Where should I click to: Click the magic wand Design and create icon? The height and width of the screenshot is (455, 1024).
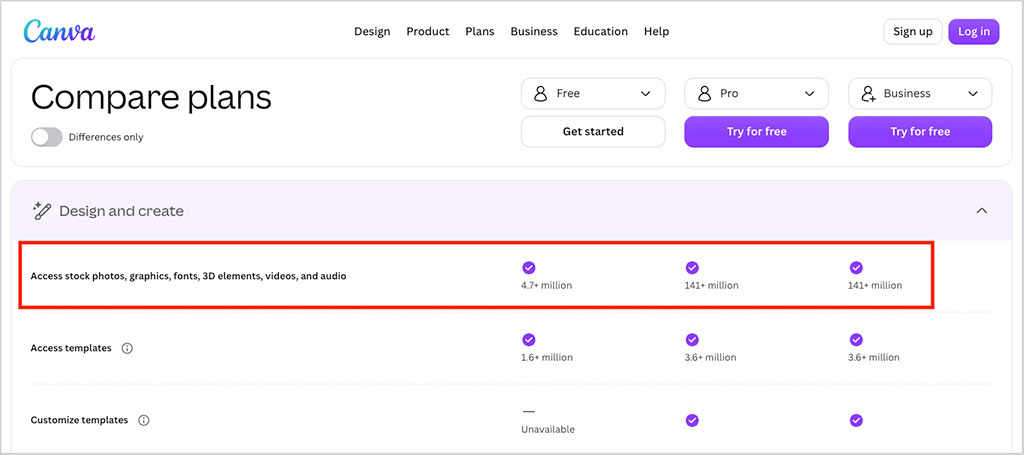coord(42,211)
